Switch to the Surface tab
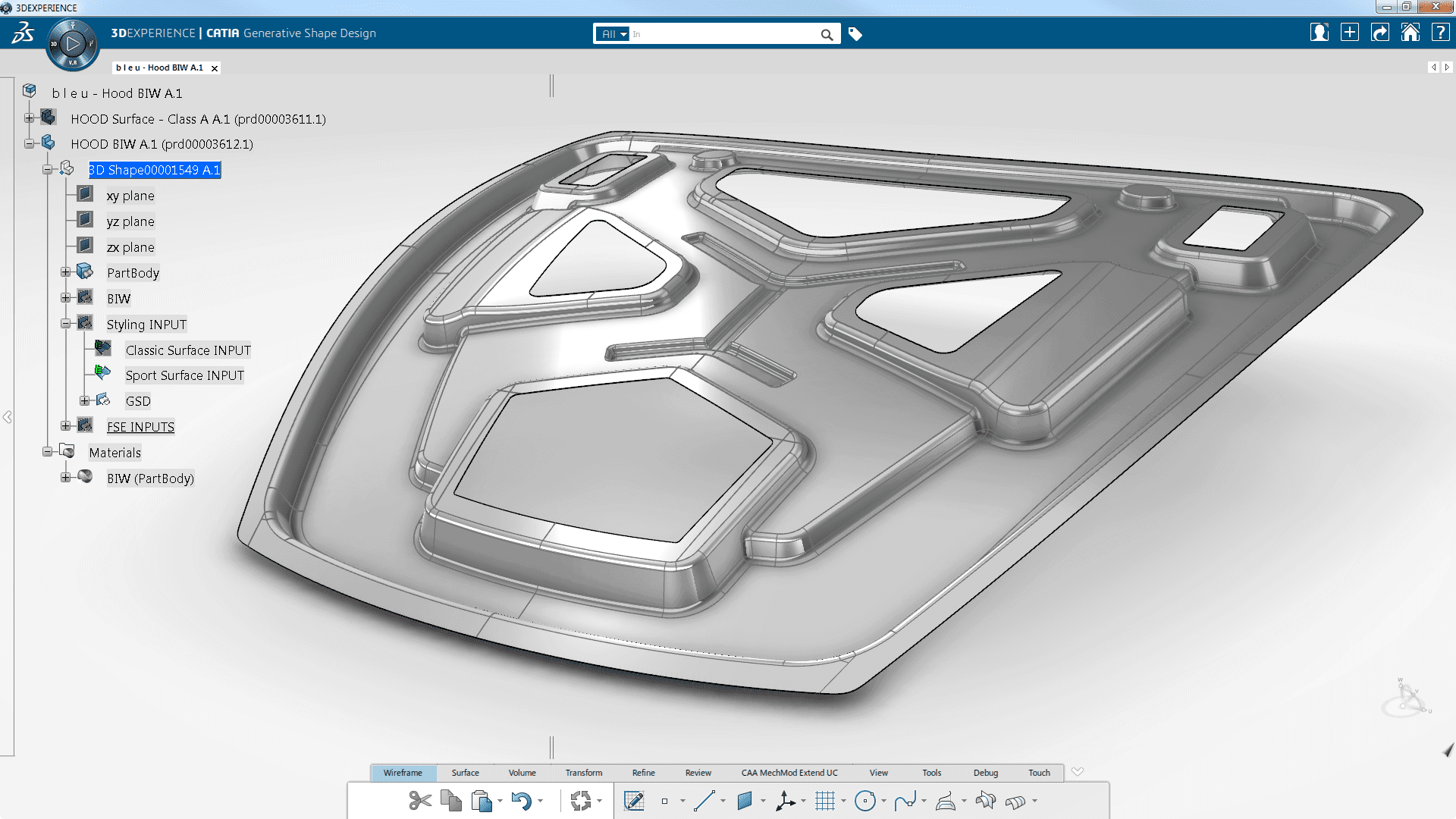 pyautogui.click(x=465, y=773)
